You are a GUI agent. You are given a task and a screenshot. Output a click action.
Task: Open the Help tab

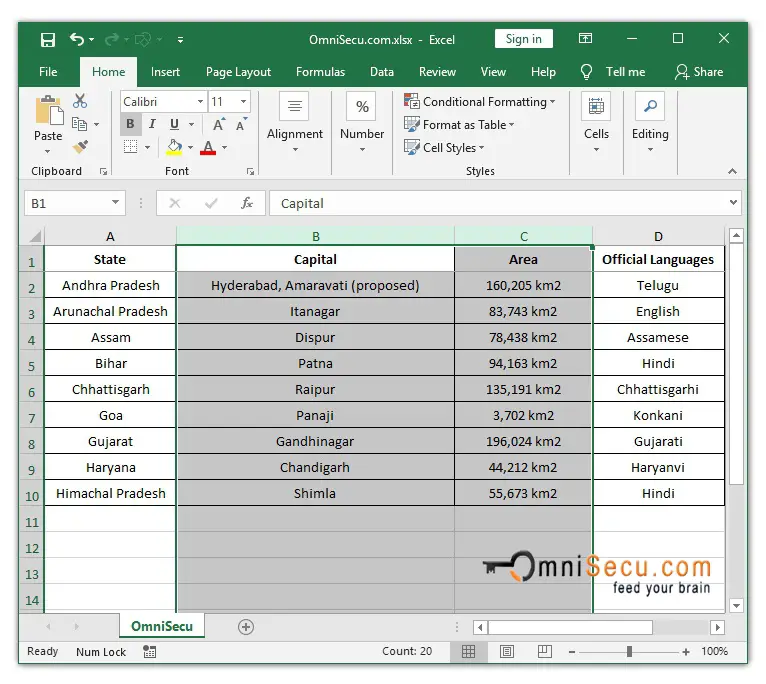click(543, 72)
